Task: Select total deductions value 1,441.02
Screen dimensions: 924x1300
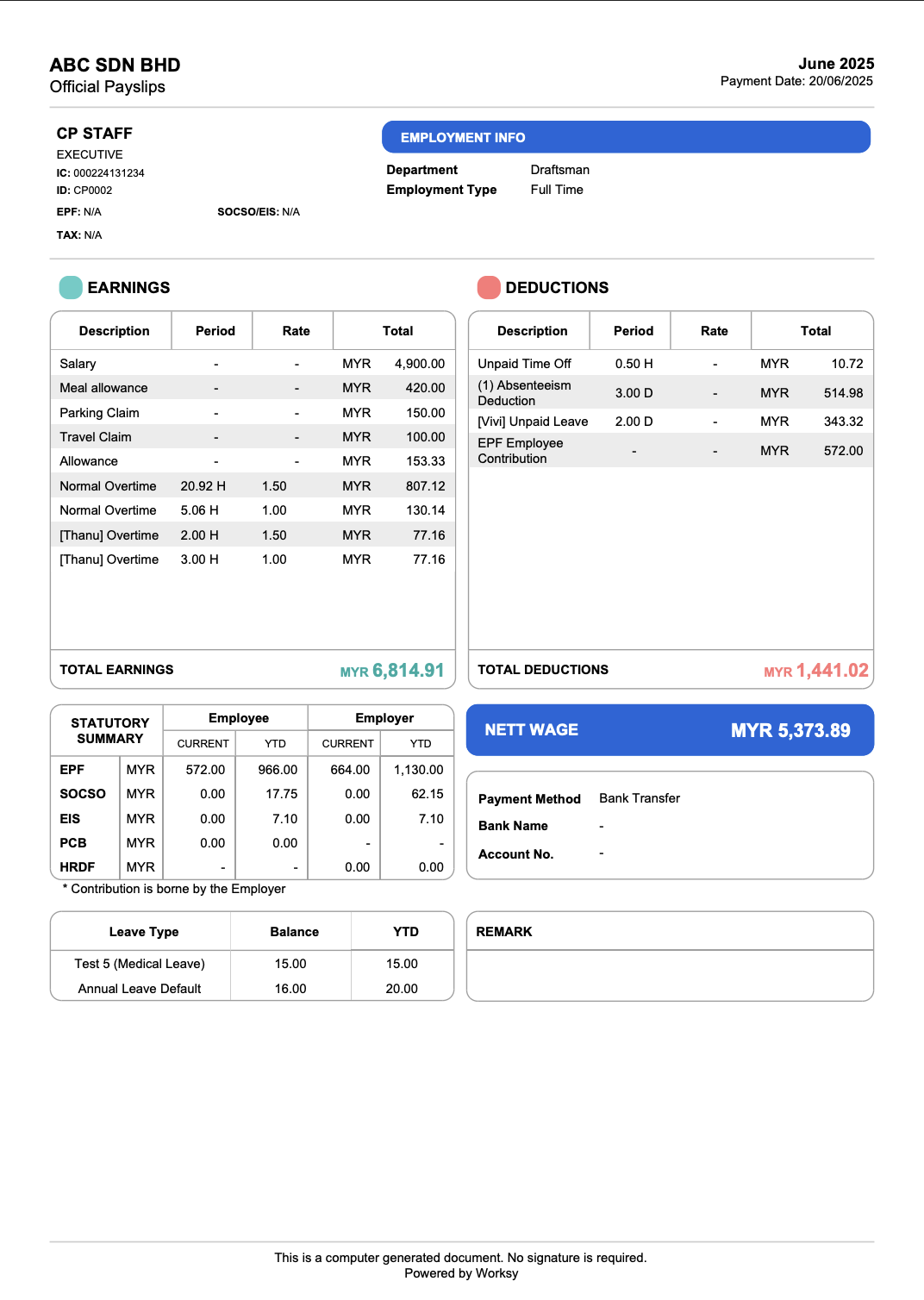Action: pos(833,671)
